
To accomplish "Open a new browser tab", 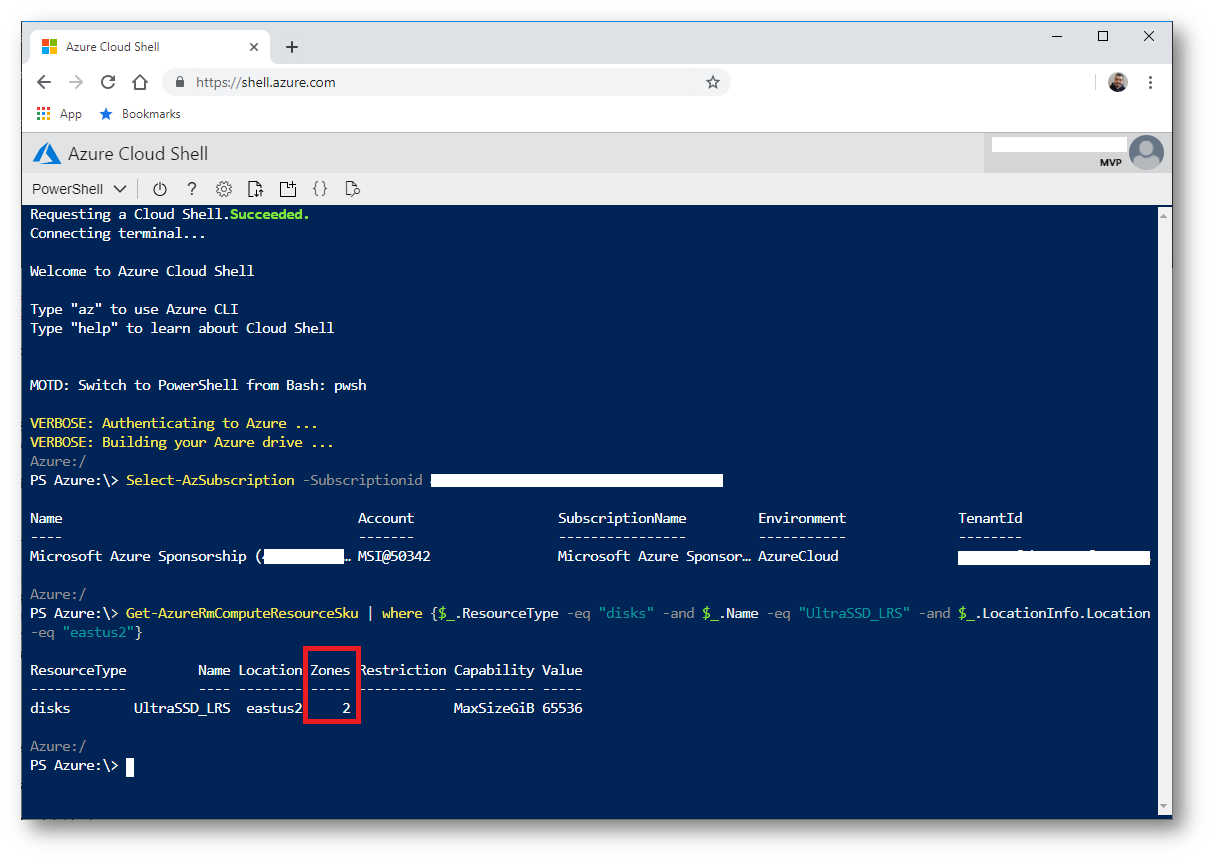I will point(292,47).
